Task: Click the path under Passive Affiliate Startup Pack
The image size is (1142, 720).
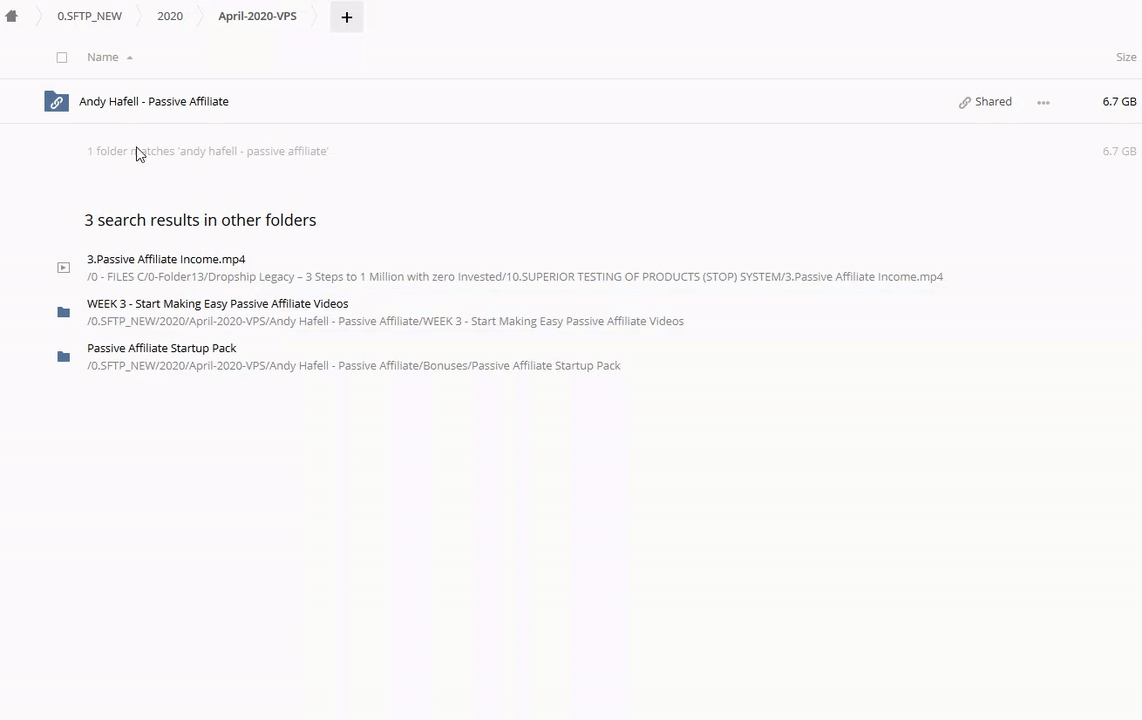Action: (353, 366)
